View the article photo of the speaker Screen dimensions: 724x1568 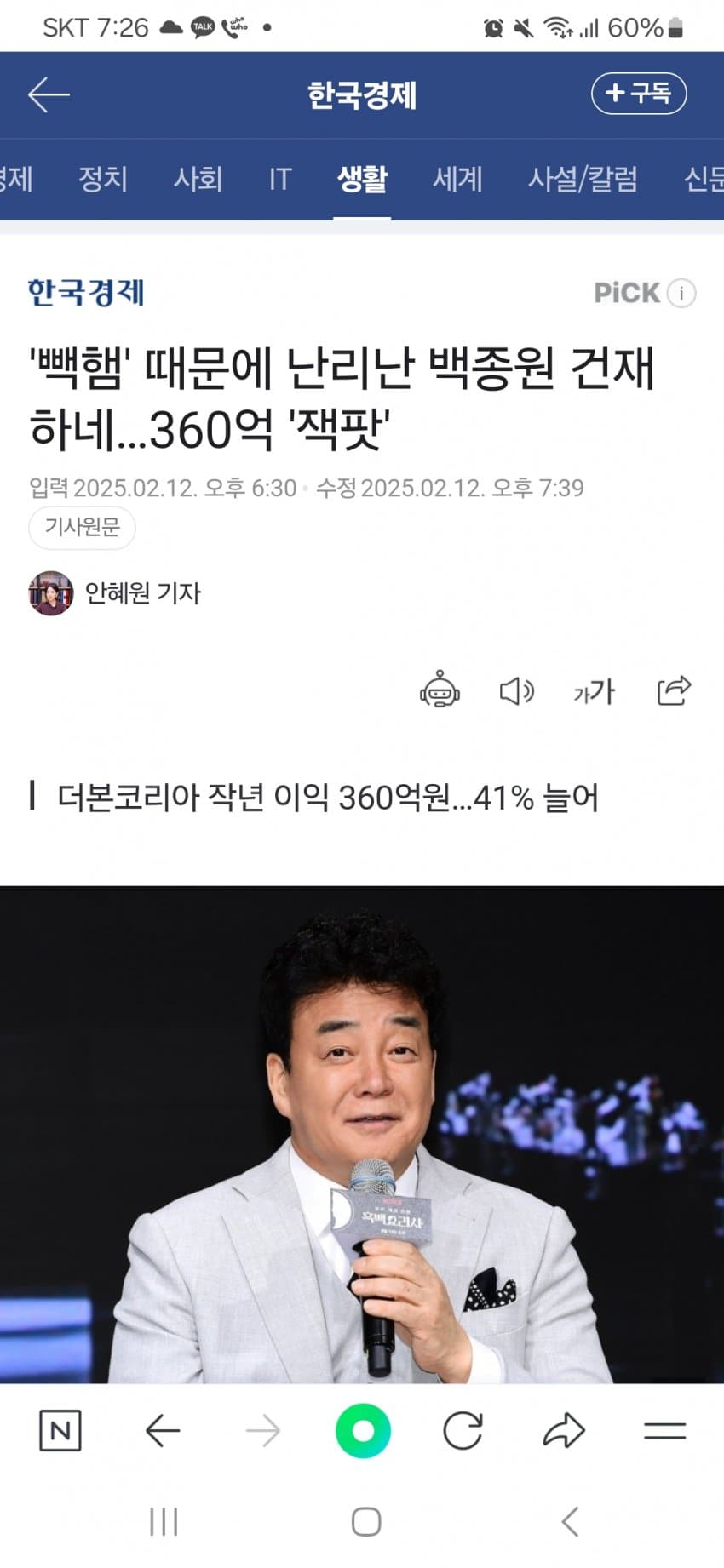coord(362,1134)
